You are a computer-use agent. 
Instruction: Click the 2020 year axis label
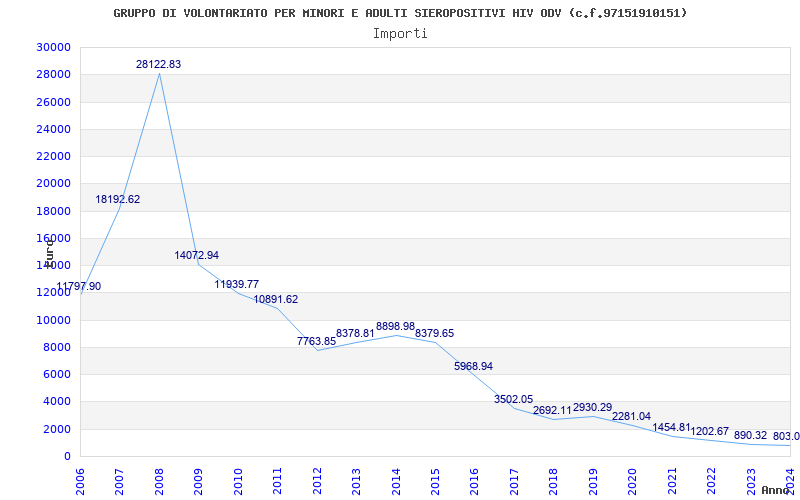pyautogui.click(x=632, y=481)
